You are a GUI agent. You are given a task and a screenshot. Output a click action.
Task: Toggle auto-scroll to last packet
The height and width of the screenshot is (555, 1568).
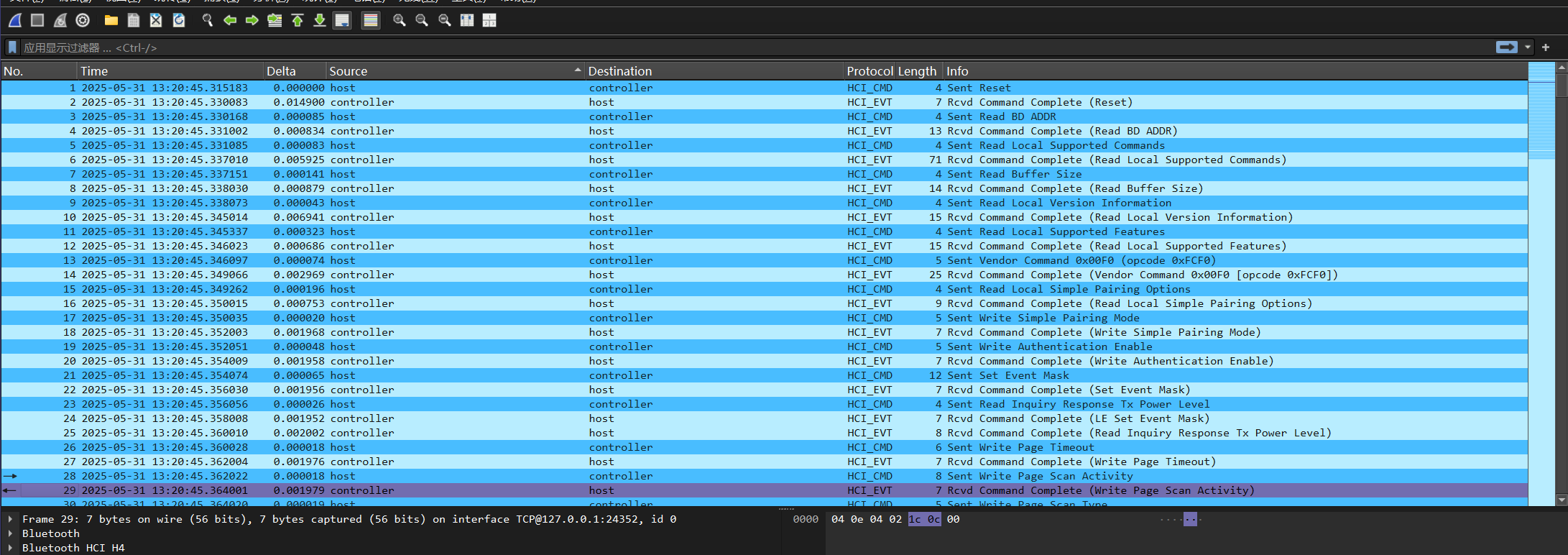click(343, 20)
